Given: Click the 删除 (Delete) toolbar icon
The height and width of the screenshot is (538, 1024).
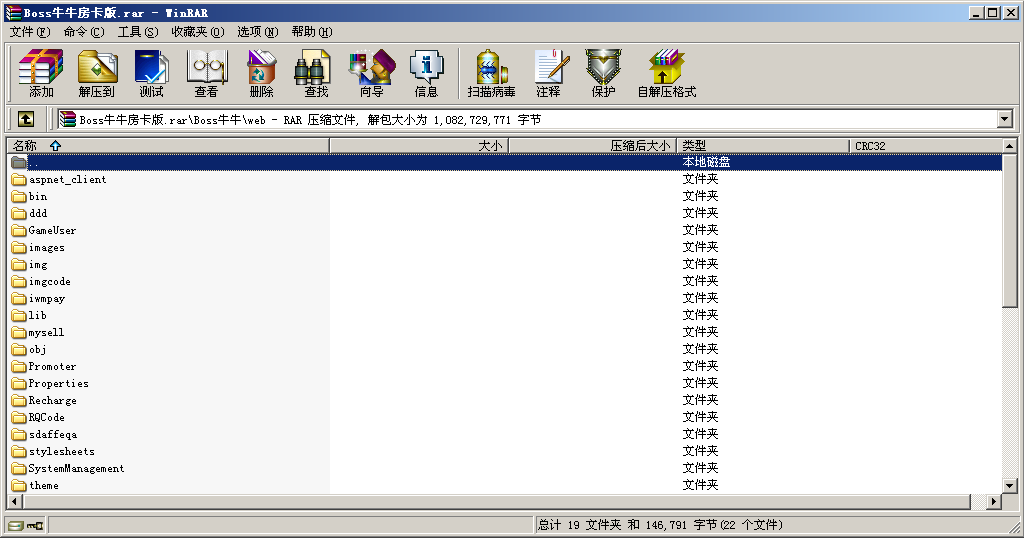Looking at the screenshot, I should [x=261, y=74].
